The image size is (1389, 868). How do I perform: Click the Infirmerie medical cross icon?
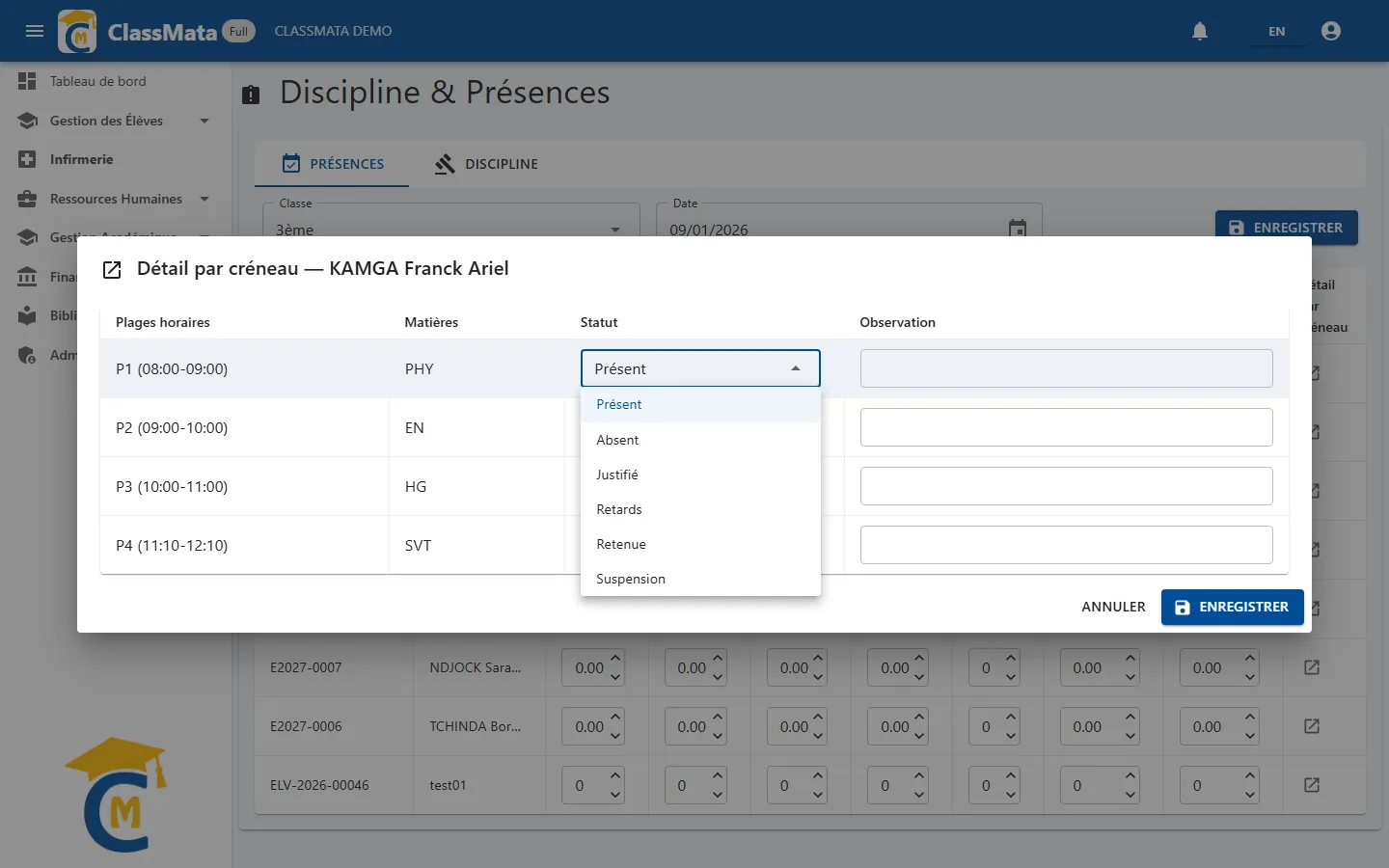click(27, 159)
